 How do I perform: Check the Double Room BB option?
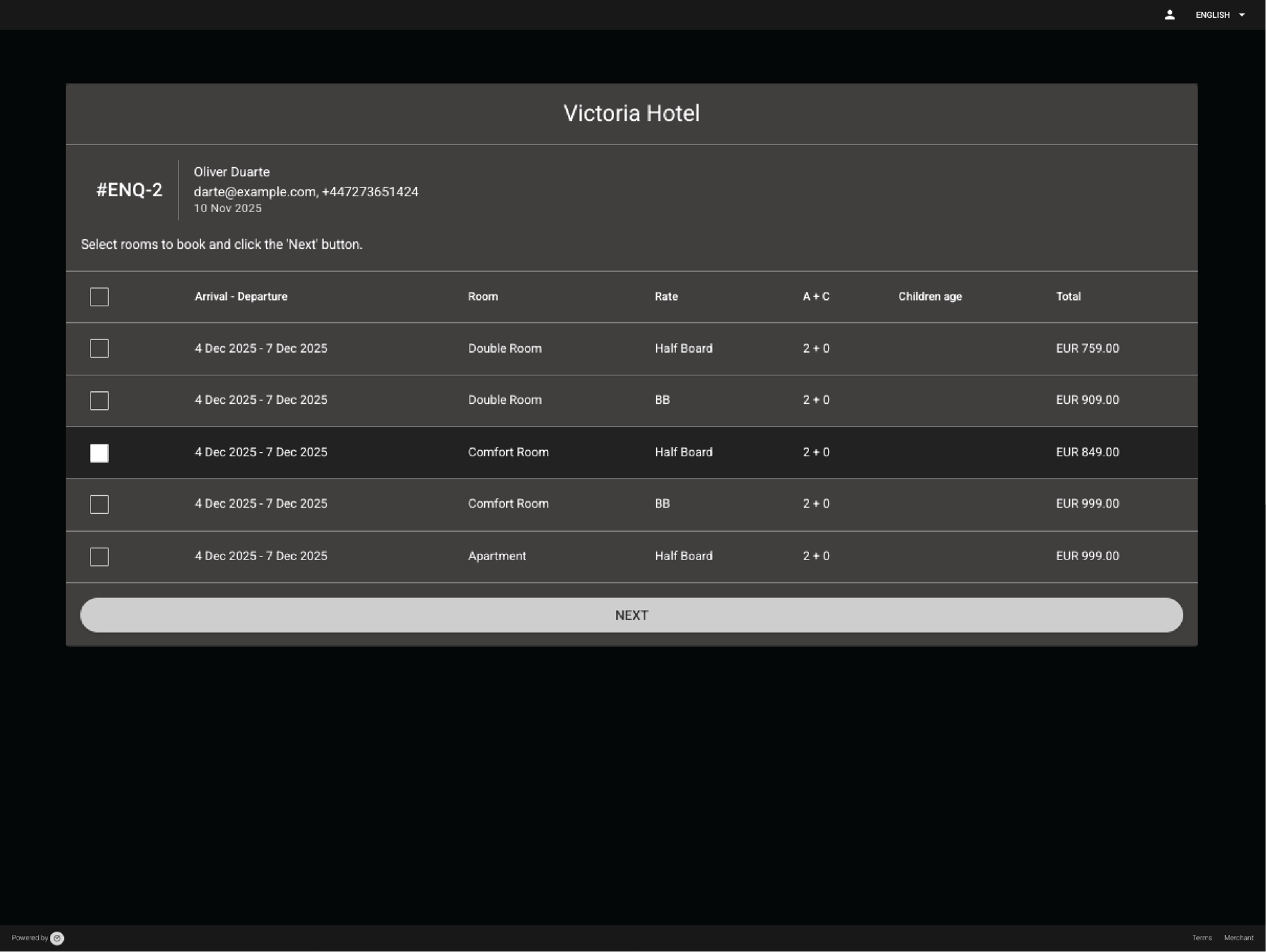(x=99, y=400)
